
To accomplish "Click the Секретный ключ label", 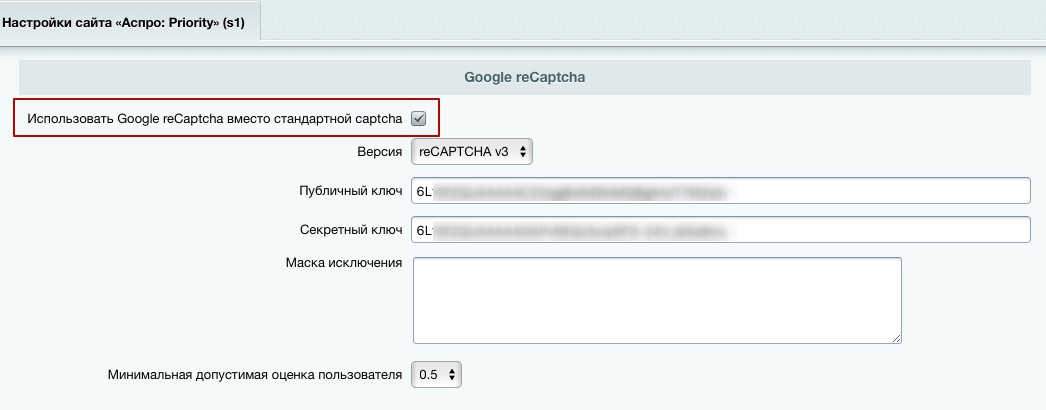I will [x=351, y=231].
